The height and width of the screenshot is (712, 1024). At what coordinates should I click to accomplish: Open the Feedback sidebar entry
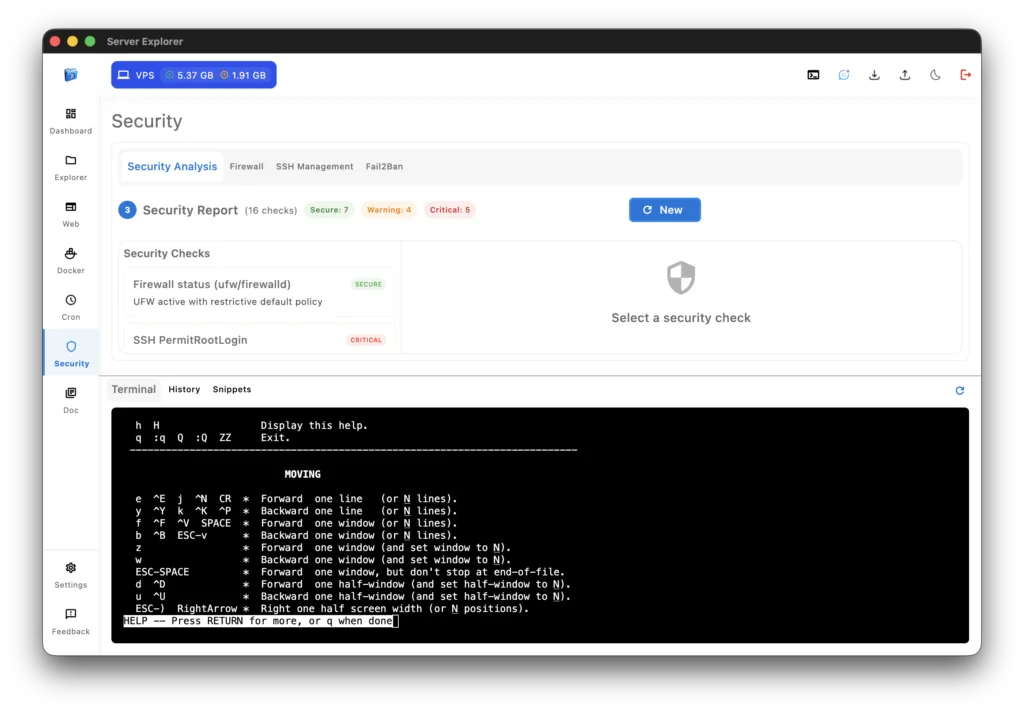[x=70, y=620]
